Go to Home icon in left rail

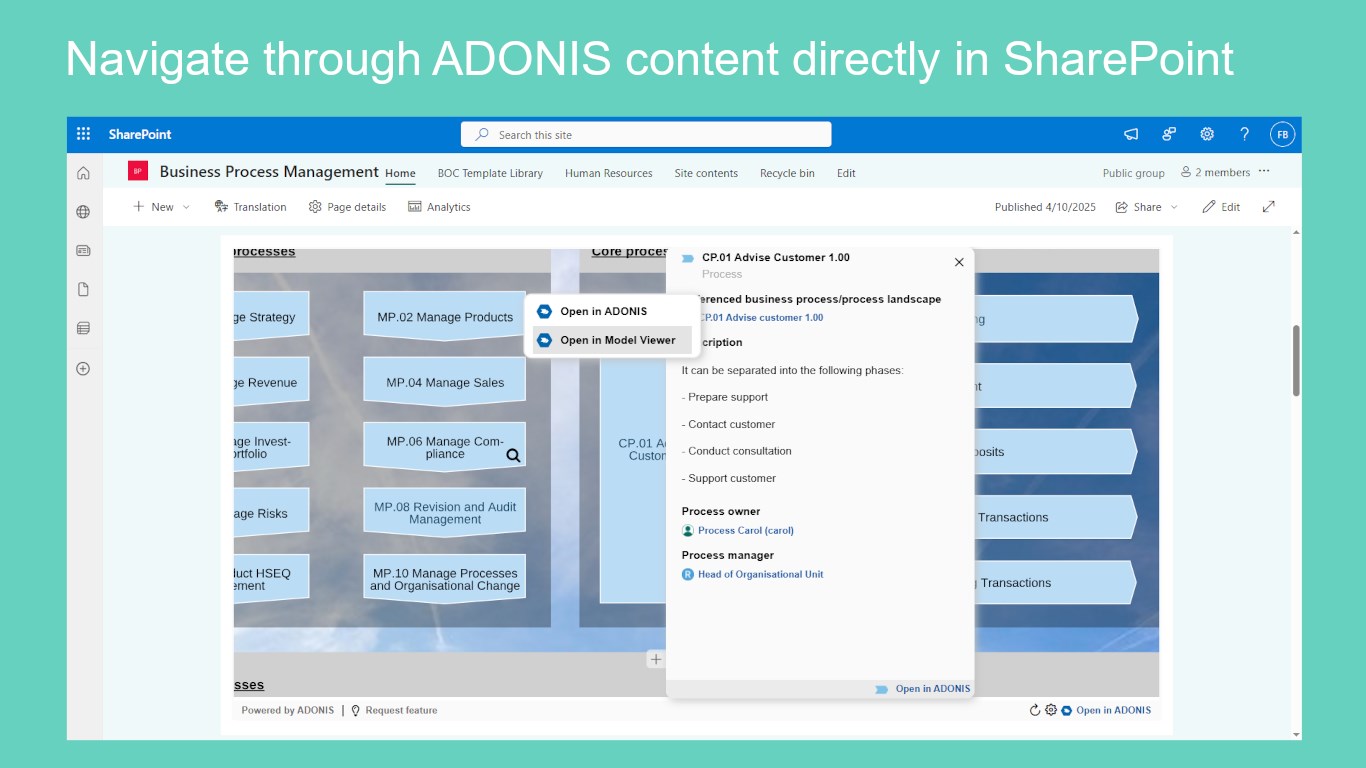pyautogui.click(x=83, y=173)
